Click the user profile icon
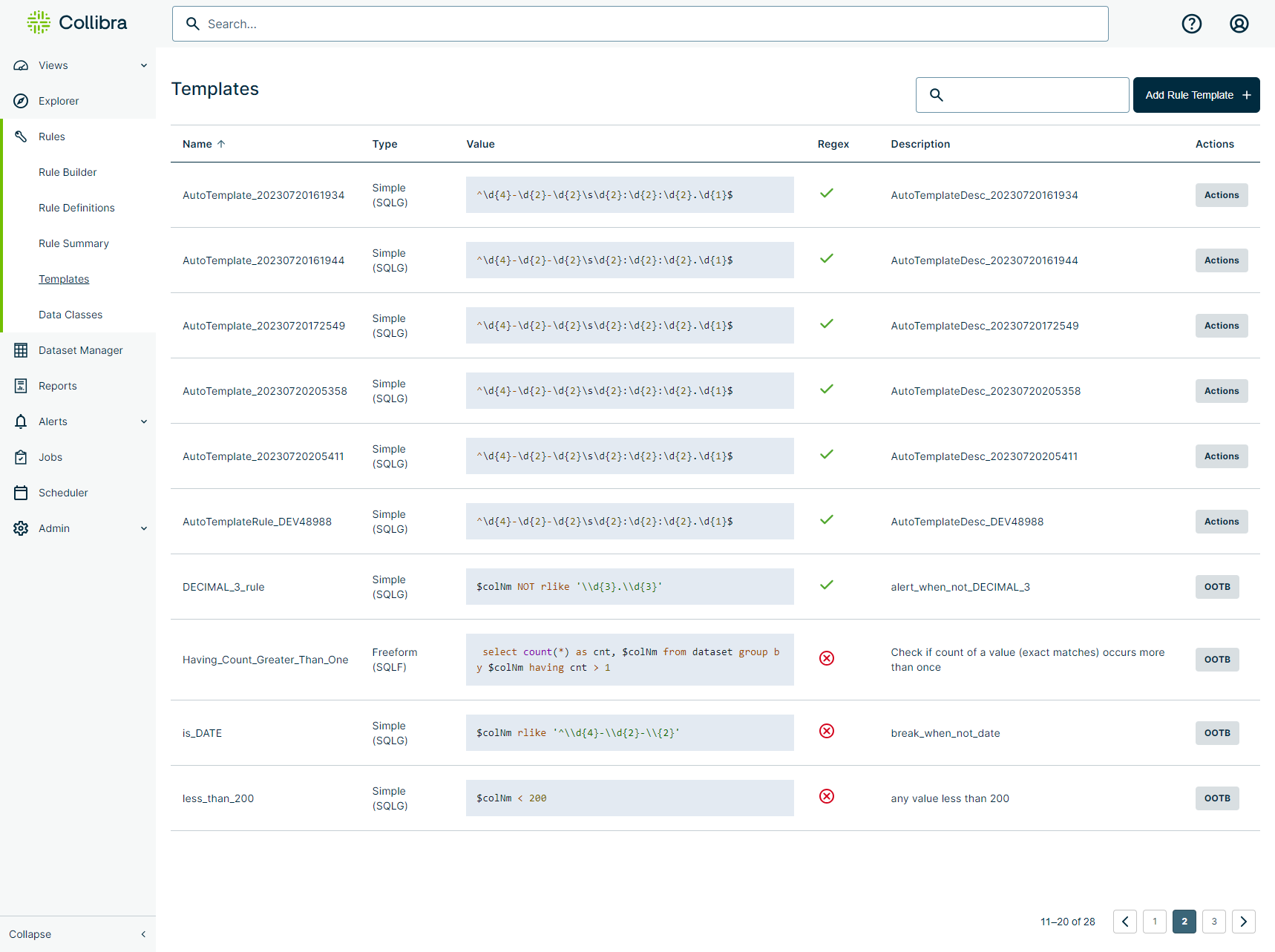This screenshot has height=952, width=1275. tap(1239, 24)
